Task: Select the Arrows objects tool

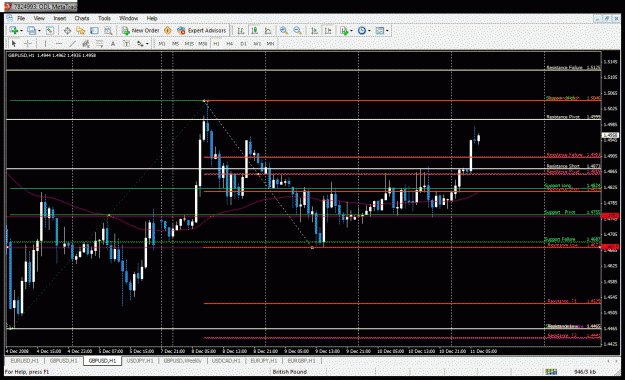Action: tap(140, 43)
